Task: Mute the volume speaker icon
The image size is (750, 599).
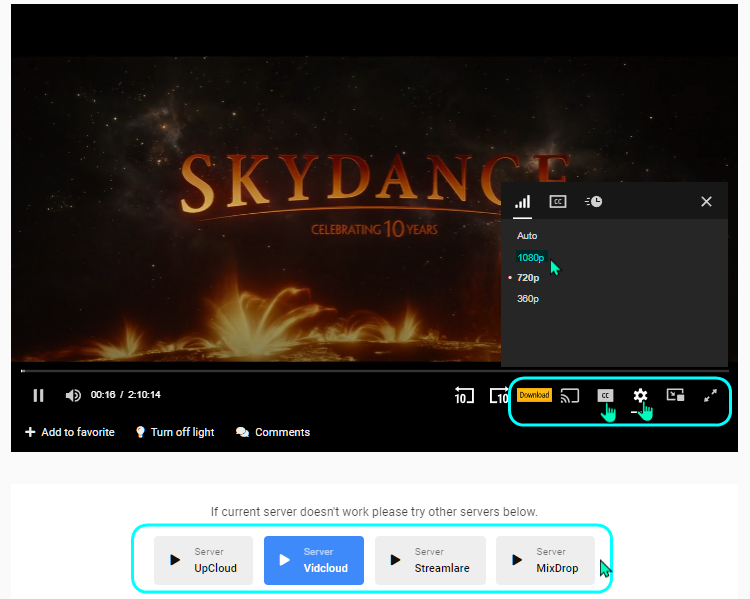Action: pyautogui.click(x=73, y=395)
